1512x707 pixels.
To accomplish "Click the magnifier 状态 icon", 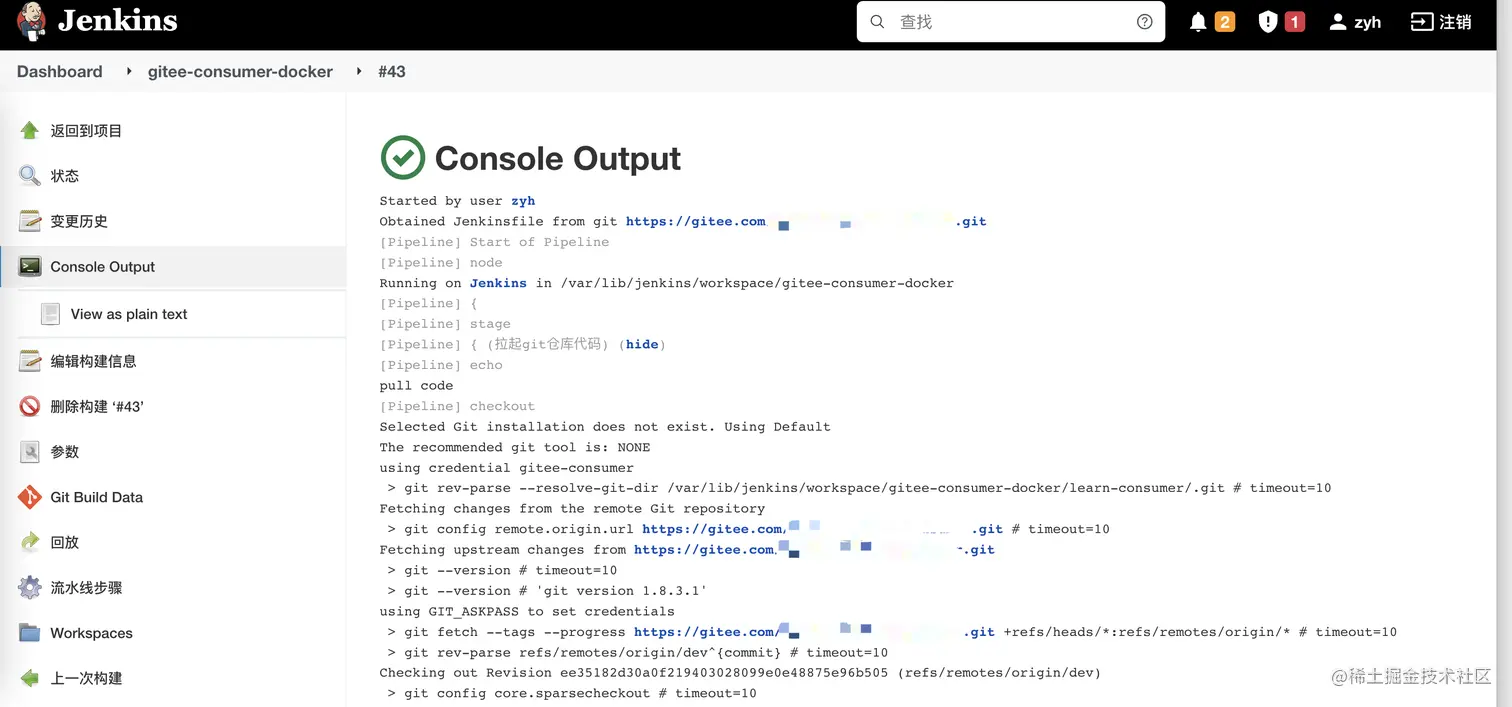I will [30, 176].
